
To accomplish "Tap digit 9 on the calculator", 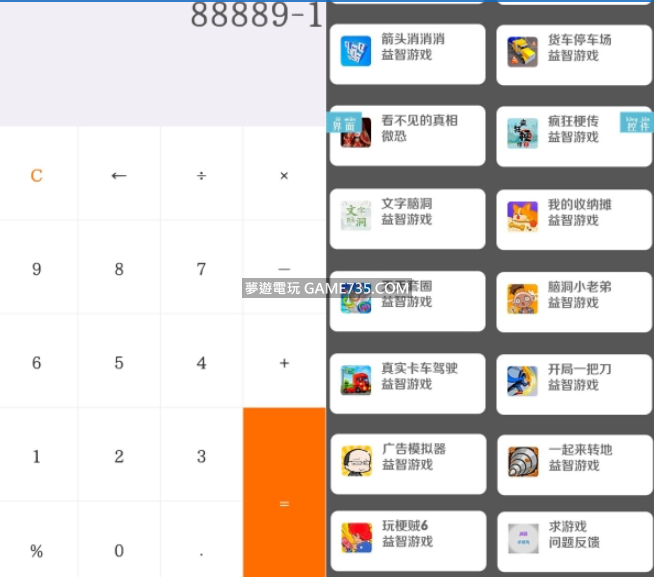I will pyautogui.click(x=37, y=269).
